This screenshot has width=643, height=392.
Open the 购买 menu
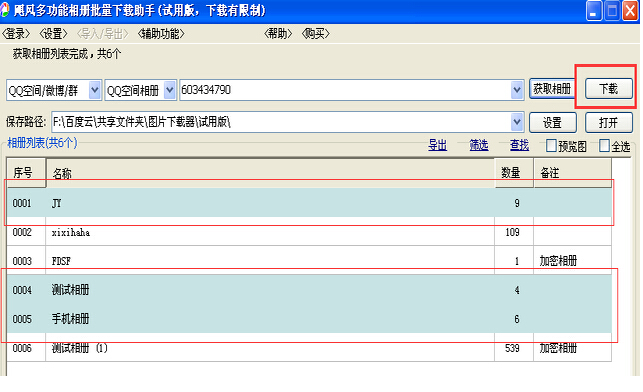315,34
